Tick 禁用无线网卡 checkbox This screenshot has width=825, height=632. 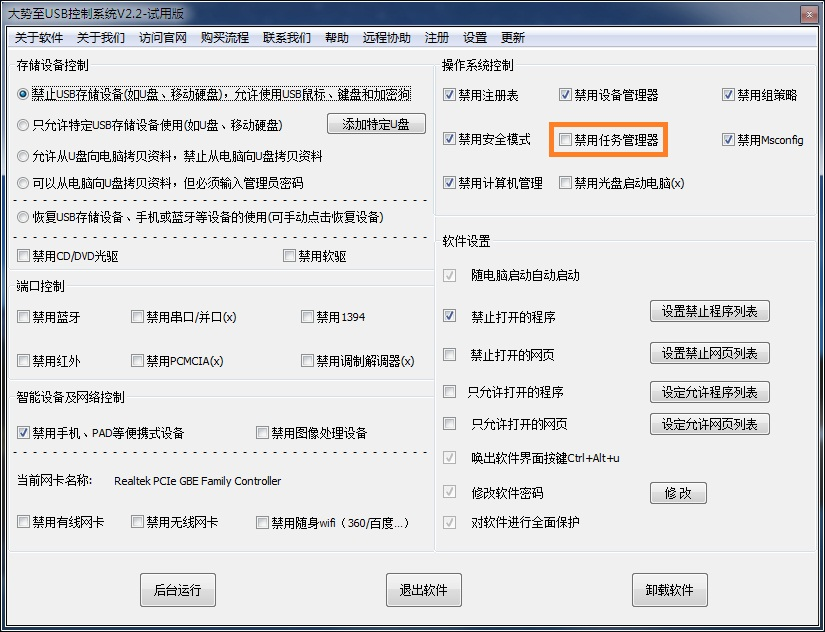click(x=137, y=522)
